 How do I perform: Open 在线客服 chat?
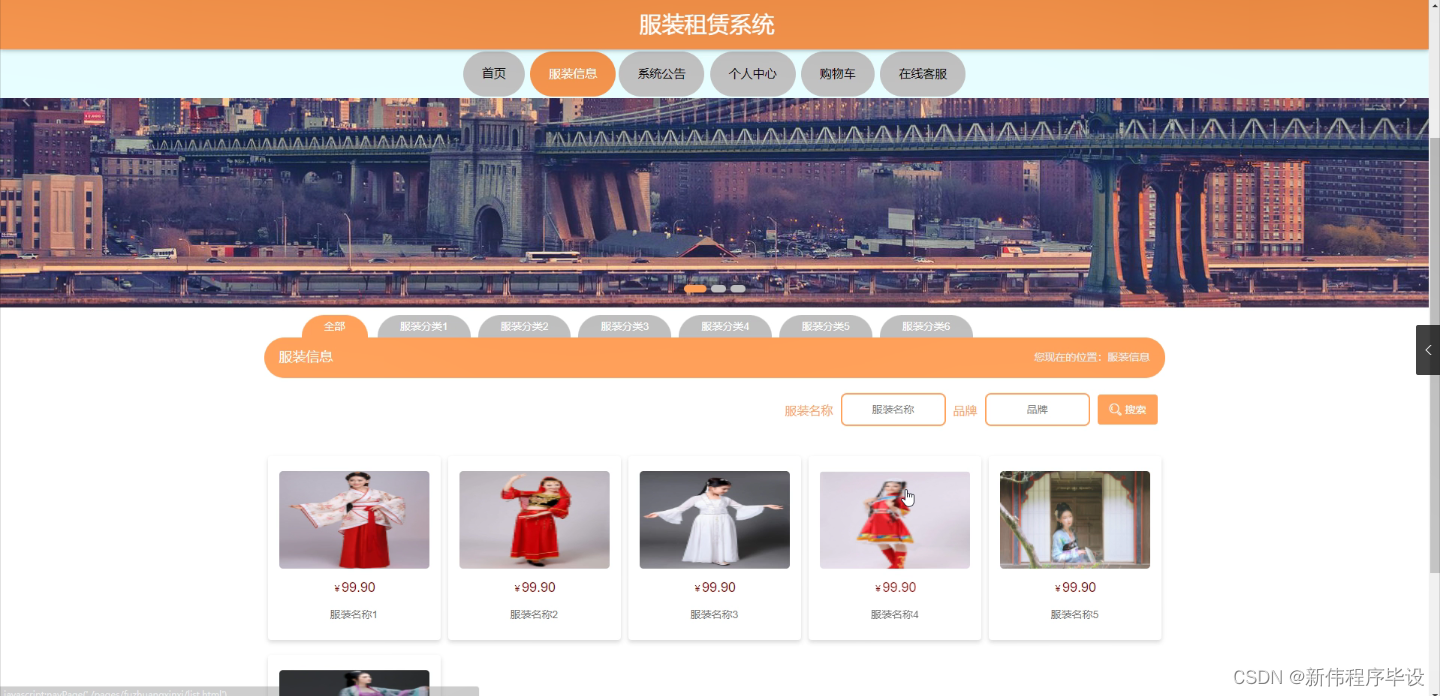(923, 74)
